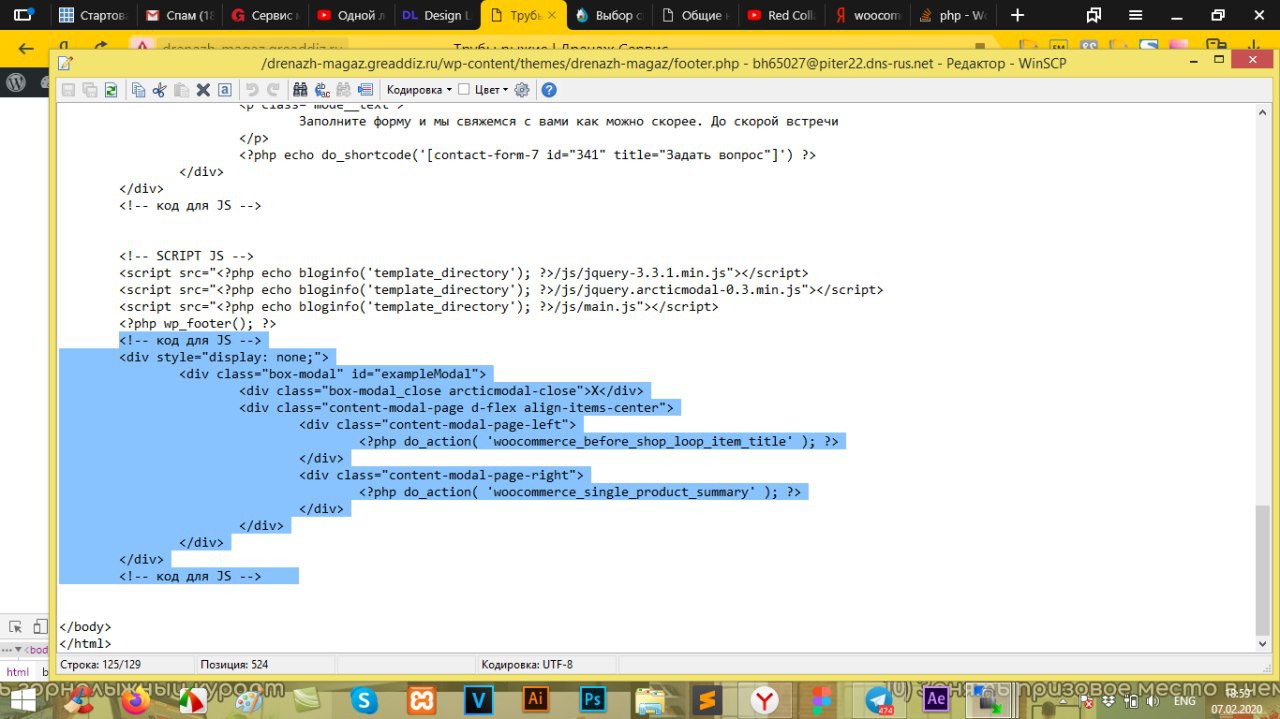Screen dimensions: 1280x719
Task: Click the html breadcrumb in devtools
Action: click(x=18, y=672)
